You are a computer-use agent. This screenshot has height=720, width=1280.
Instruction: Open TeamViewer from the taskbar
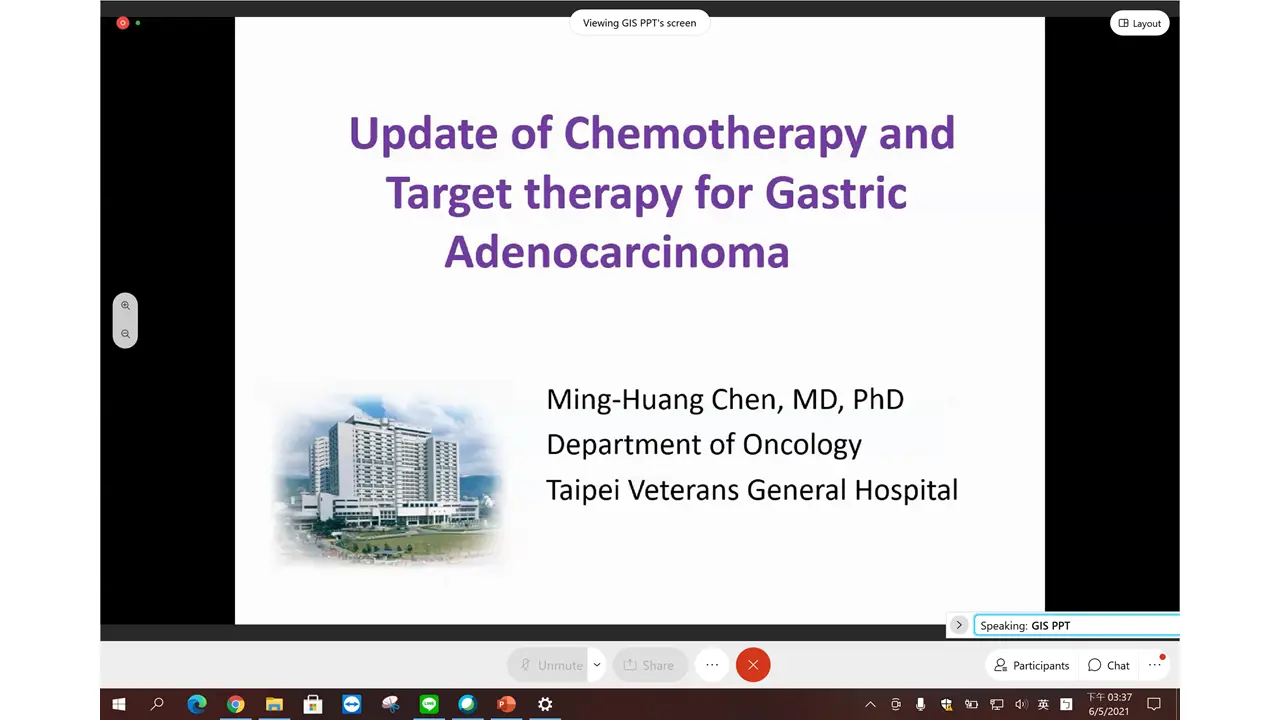click(351, 704)
